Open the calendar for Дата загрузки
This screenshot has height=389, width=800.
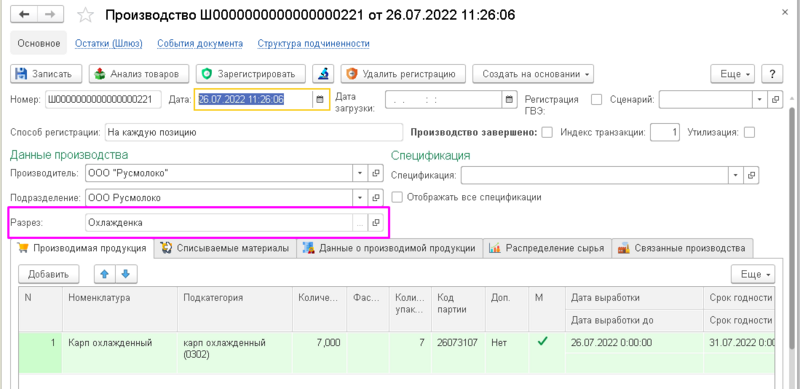point(508,100)
